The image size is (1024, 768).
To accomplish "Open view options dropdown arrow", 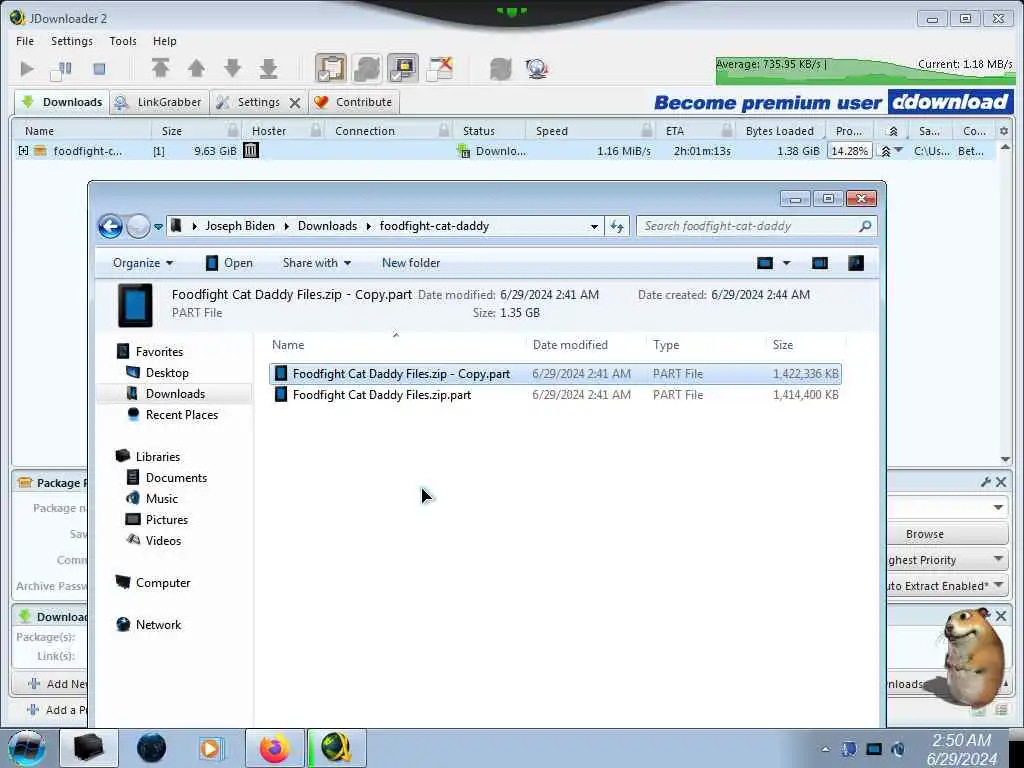I will [x=786, y=263].
